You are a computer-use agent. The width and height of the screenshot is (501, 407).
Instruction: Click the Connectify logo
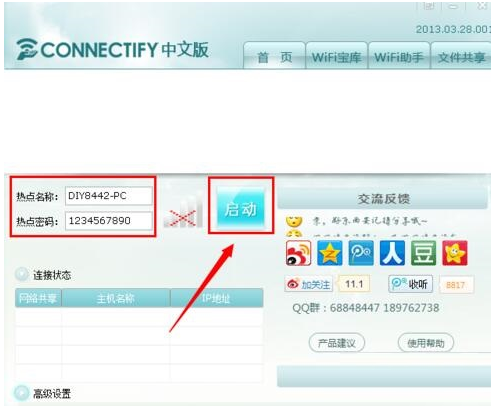click(x=113, y=50)
